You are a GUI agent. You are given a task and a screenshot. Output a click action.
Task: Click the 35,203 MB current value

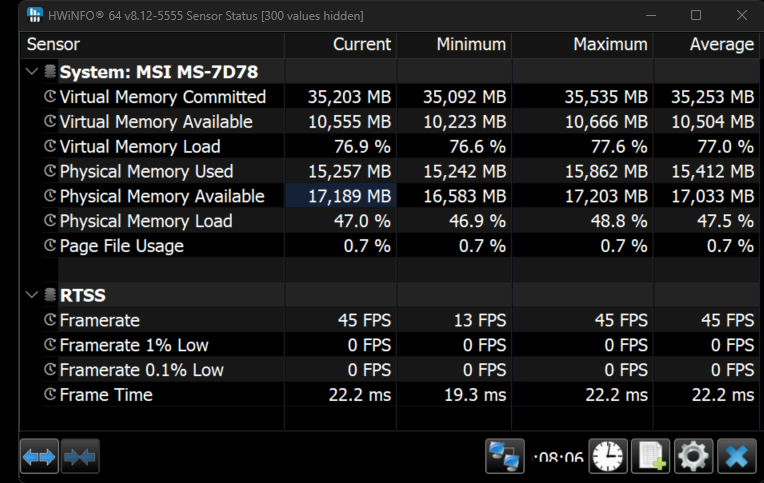point(349,97)
